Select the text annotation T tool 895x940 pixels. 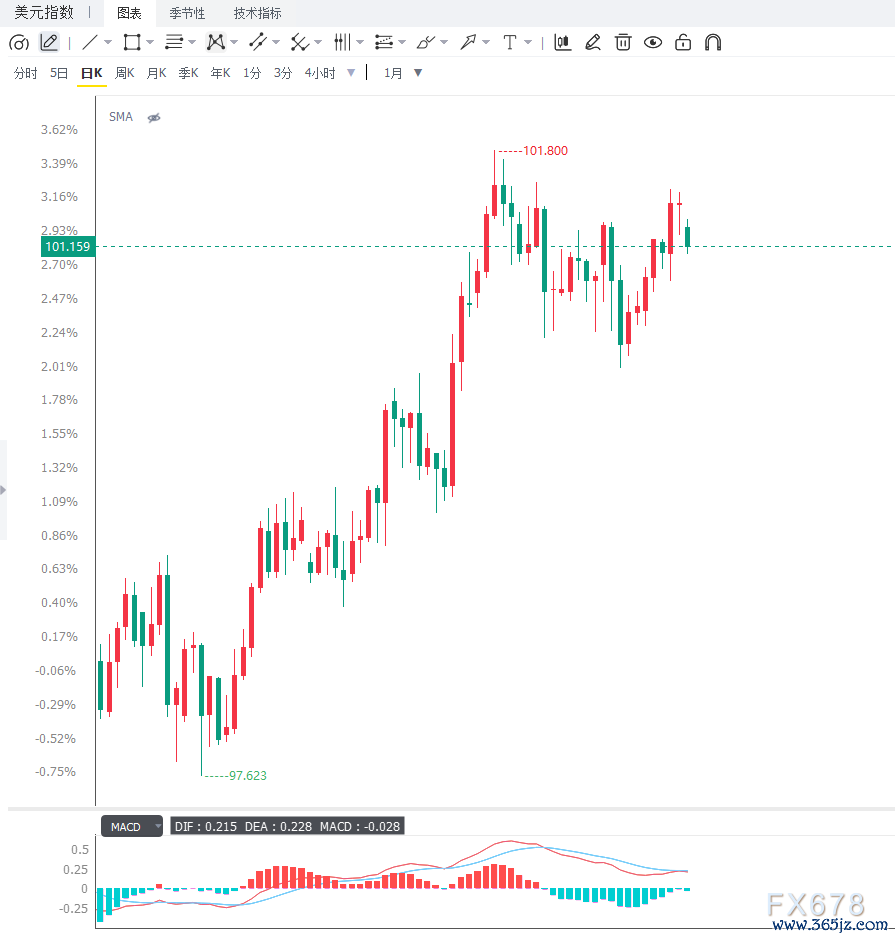click(510, 43)
